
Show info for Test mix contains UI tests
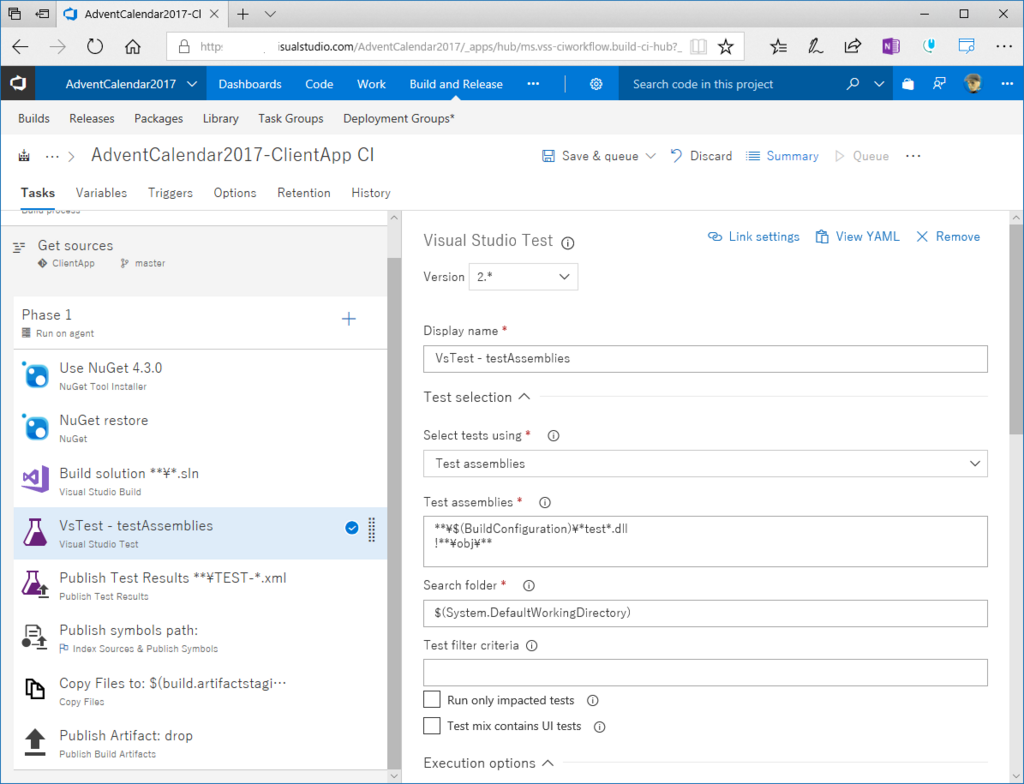pyautogui.click(x=599, y=727)
